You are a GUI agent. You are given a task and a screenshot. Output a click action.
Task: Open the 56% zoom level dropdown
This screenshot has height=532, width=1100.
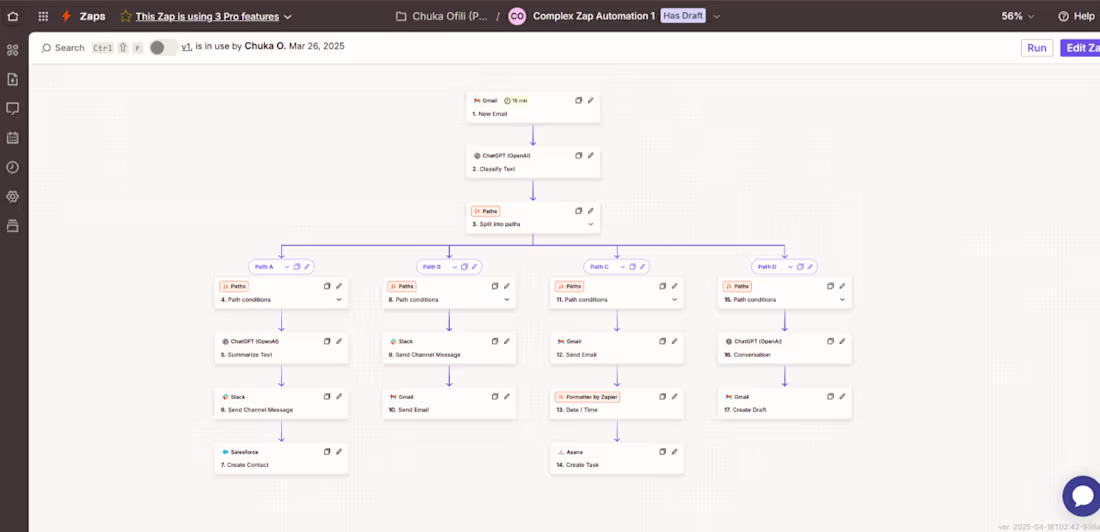pyautogui.click(x=1018, y=16)
